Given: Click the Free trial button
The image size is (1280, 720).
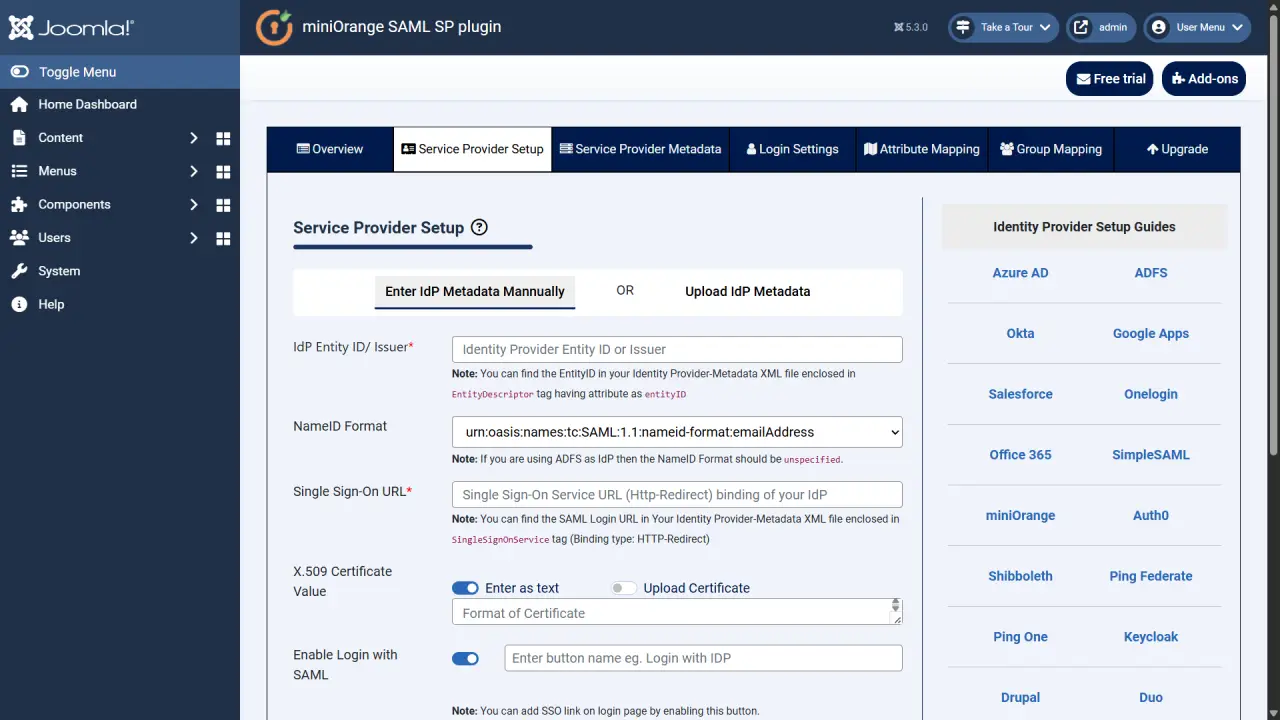Looking at the screenshot, I should point(1110,79).
